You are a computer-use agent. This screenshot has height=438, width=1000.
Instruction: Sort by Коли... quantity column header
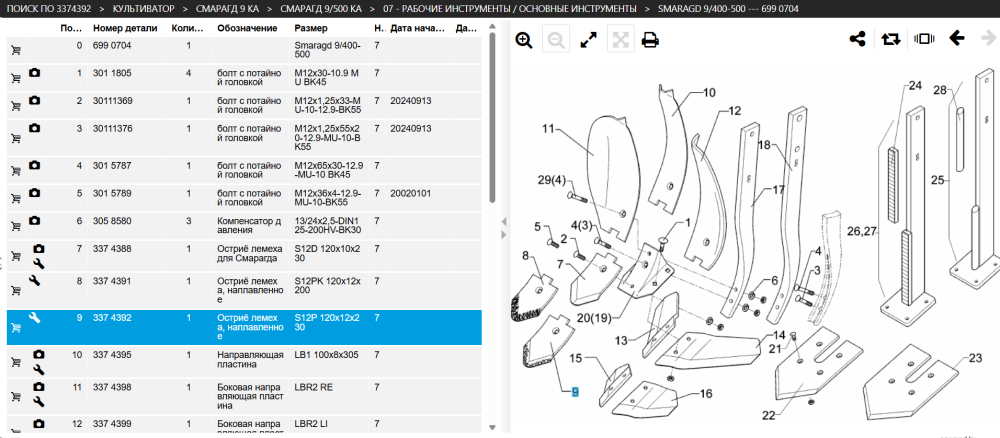pos(188,29)
